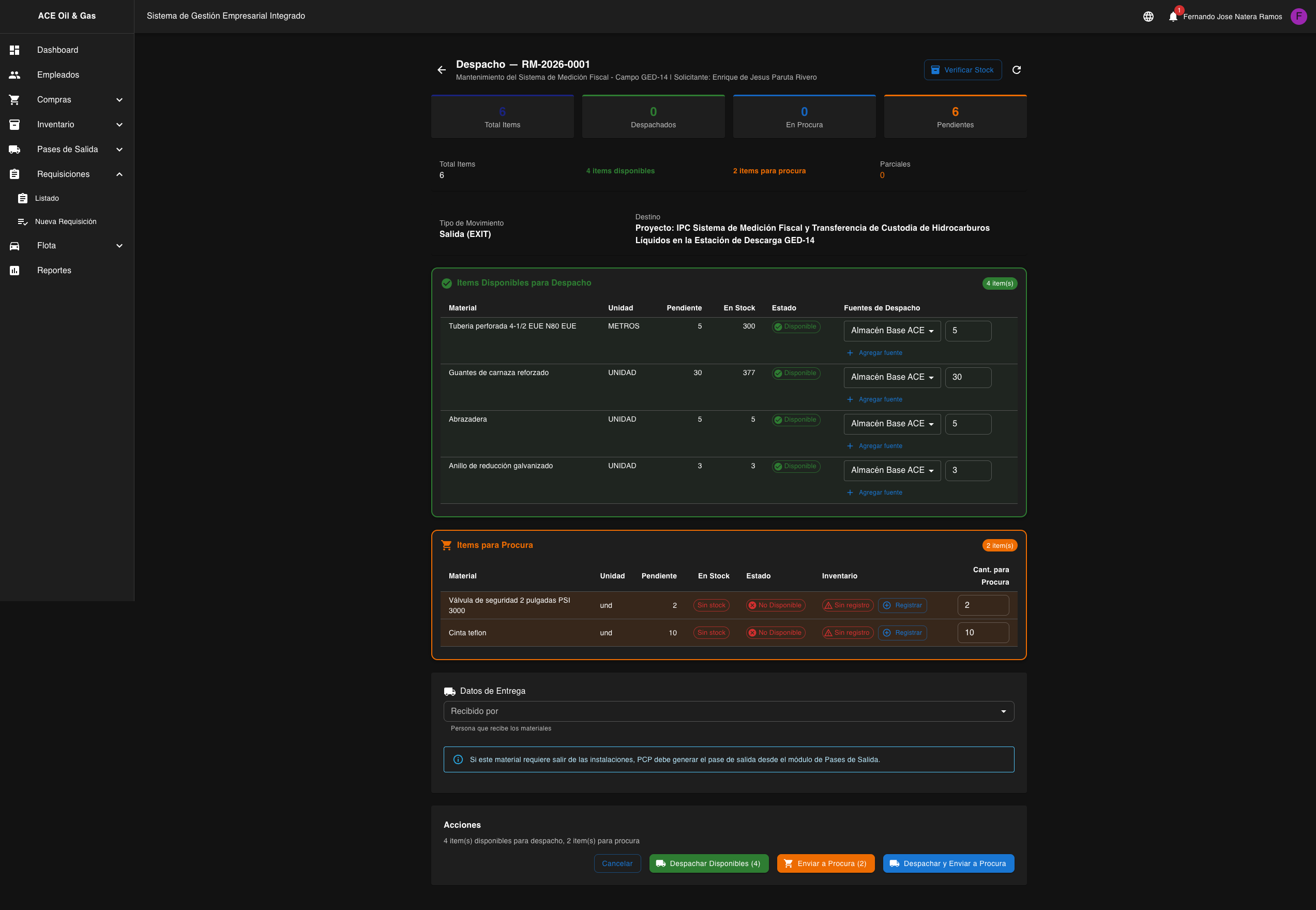Register inventory for Cinta teflon
The height and width of the screenshot is (910, 1316).
click(x=902, y=632)
